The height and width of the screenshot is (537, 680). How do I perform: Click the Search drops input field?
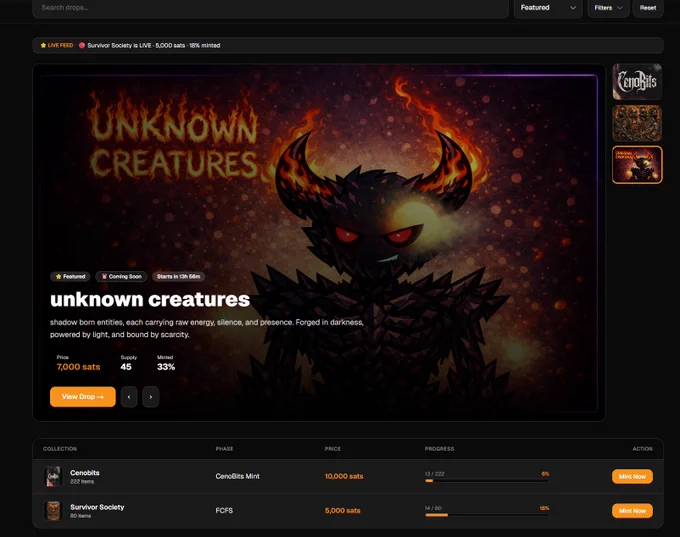point(270,8)
